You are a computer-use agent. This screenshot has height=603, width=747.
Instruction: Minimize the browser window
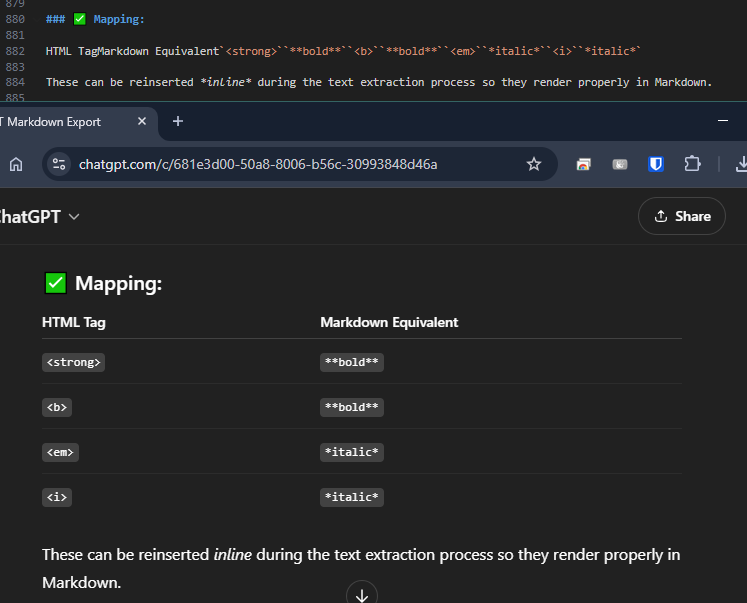[723, 121]
